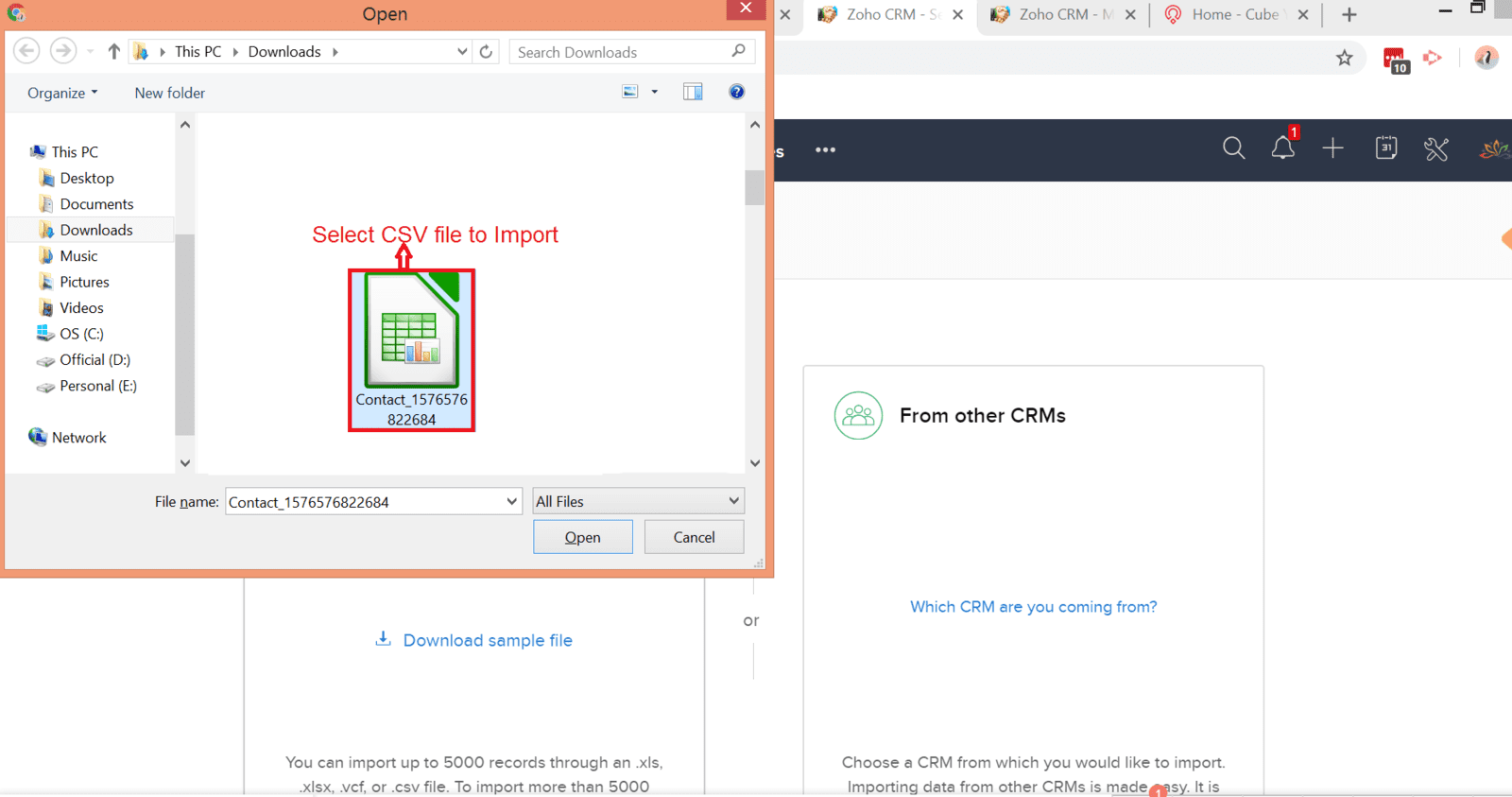The width and height of the screenshot is (1512, 797).
Task: Open a new browser tab
Action: (1349, 14)
